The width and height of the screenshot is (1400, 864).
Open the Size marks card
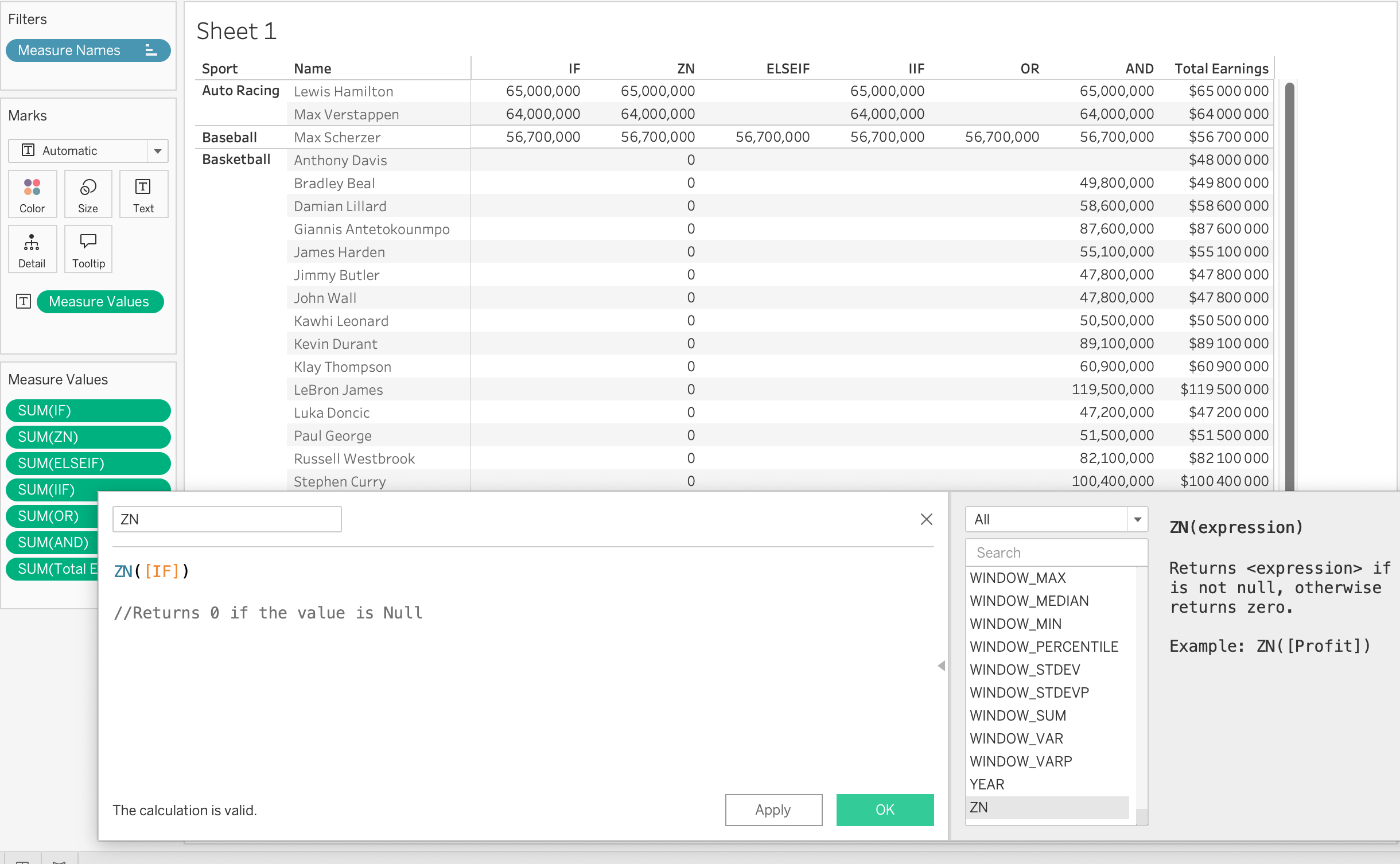tap(88, 194)
